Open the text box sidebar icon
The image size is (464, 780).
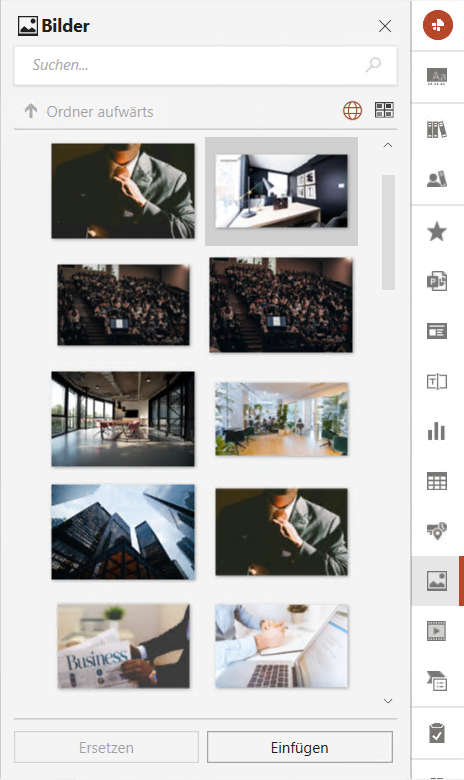click(437, 382)
